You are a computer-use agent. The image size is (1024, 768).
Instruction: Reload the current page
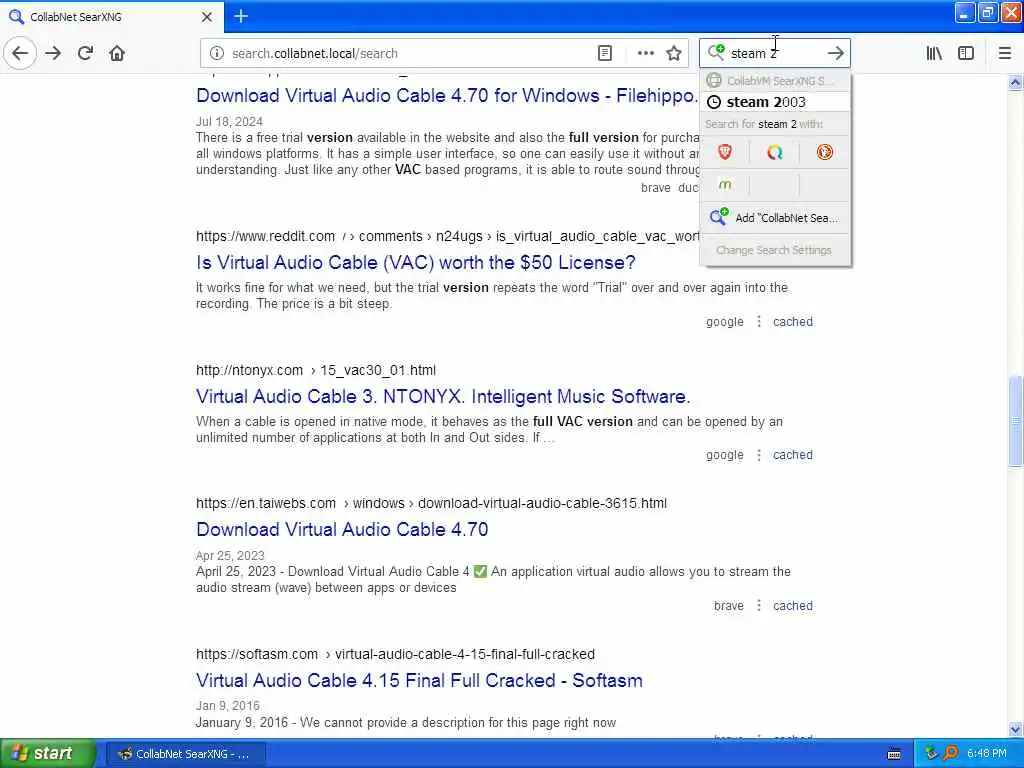pyautogui.click(x=85, y=53)
